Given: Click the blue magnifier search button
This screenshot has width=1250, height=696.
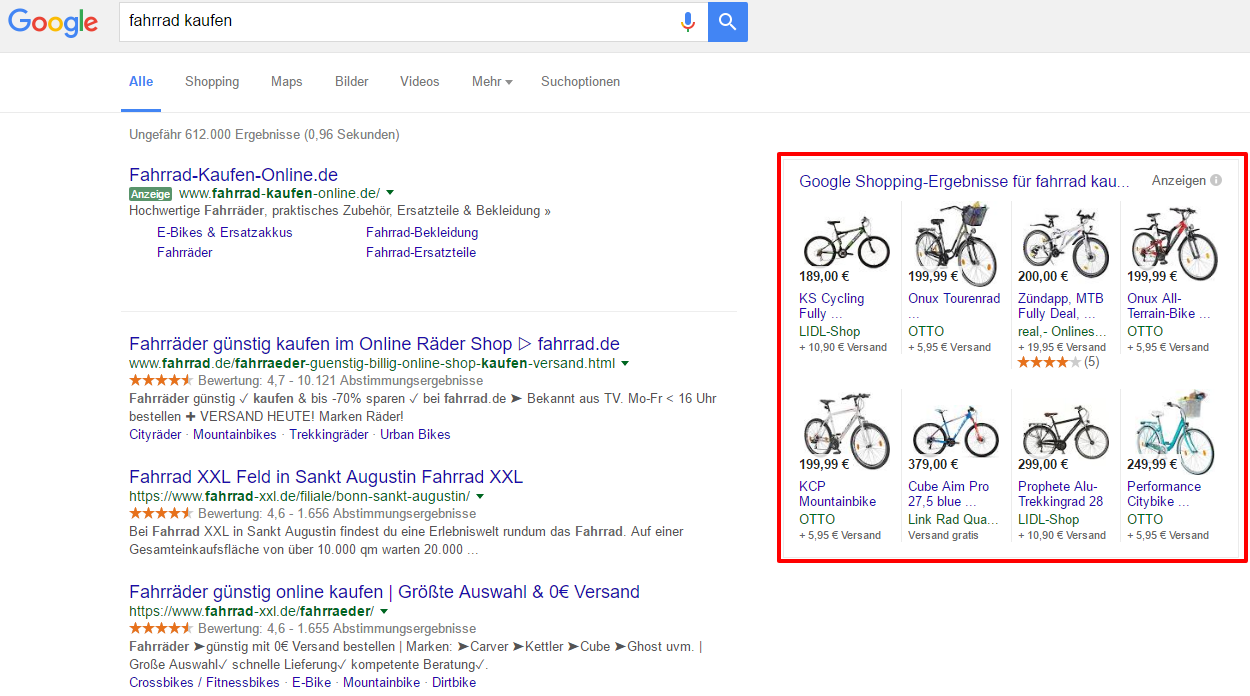Looking at the screenshot, I should coord(728,21).
